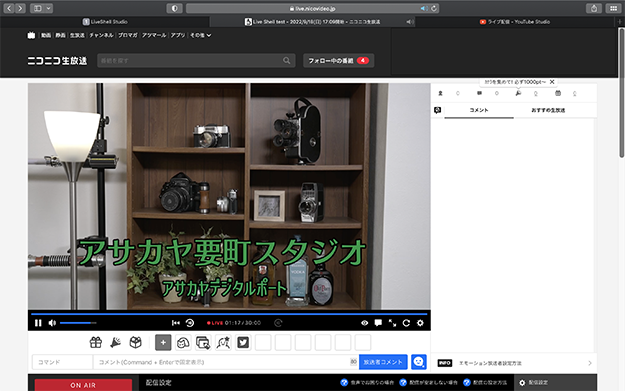Screen dimensions: 625x391
Task: Open the player settings gear
Action: [x=420, y=323]
